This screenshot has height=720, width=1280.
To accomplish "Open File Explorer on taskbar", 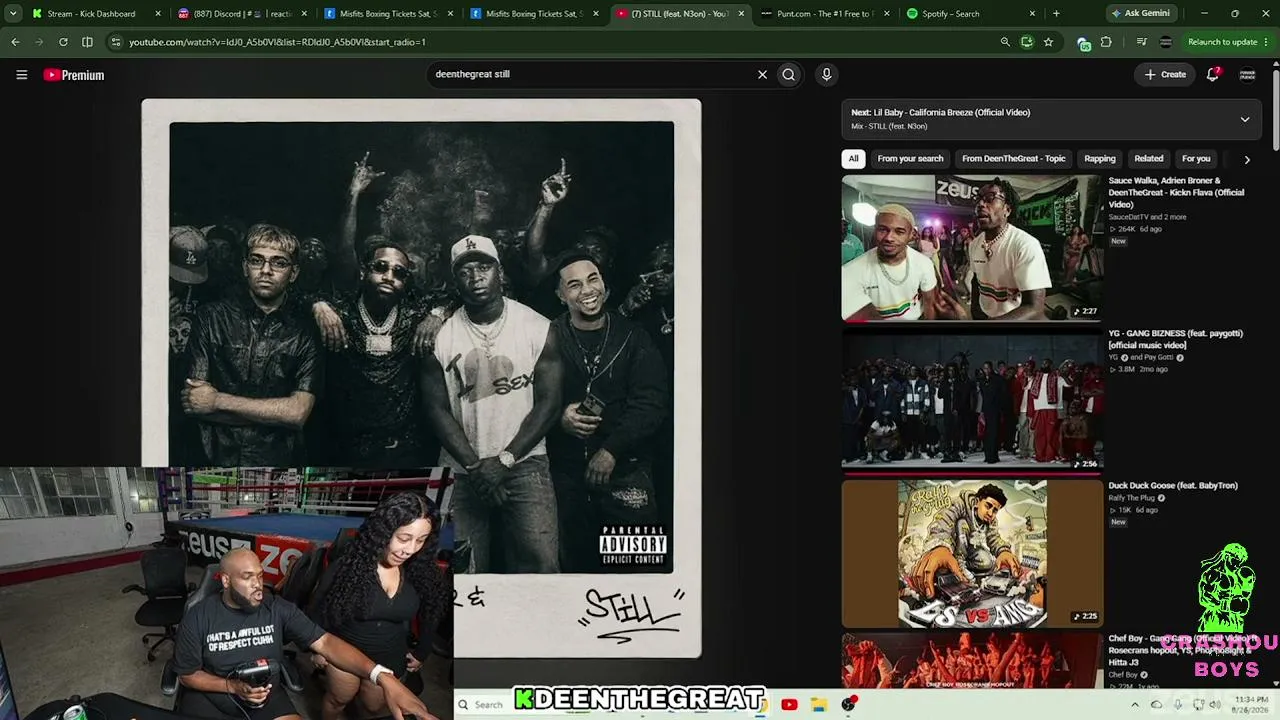I will (x=819, y=705).
